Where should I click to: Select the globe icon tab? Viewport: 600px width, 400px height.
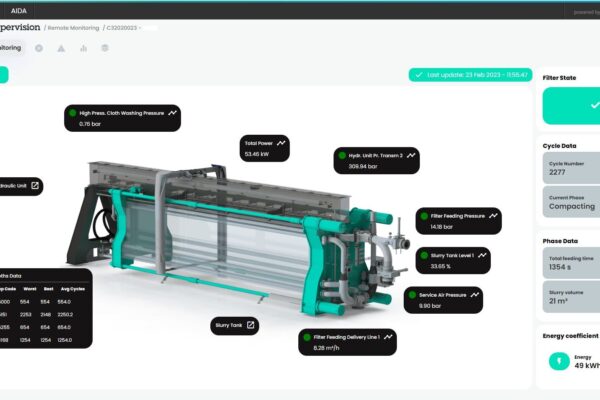[x=105, y=47]
